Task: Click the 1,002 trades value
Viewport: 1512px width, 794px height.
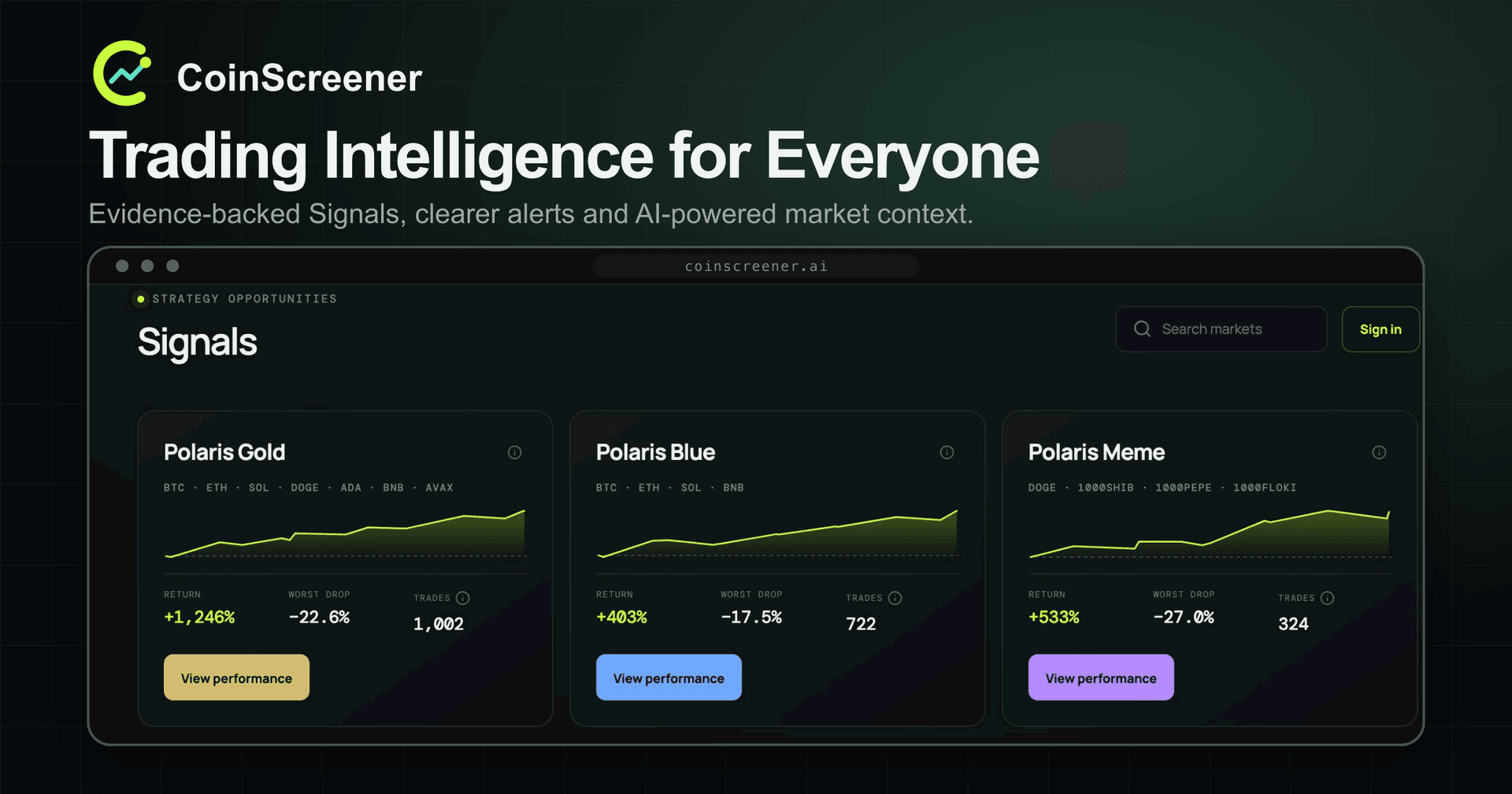Action: (x=439, y=624)
